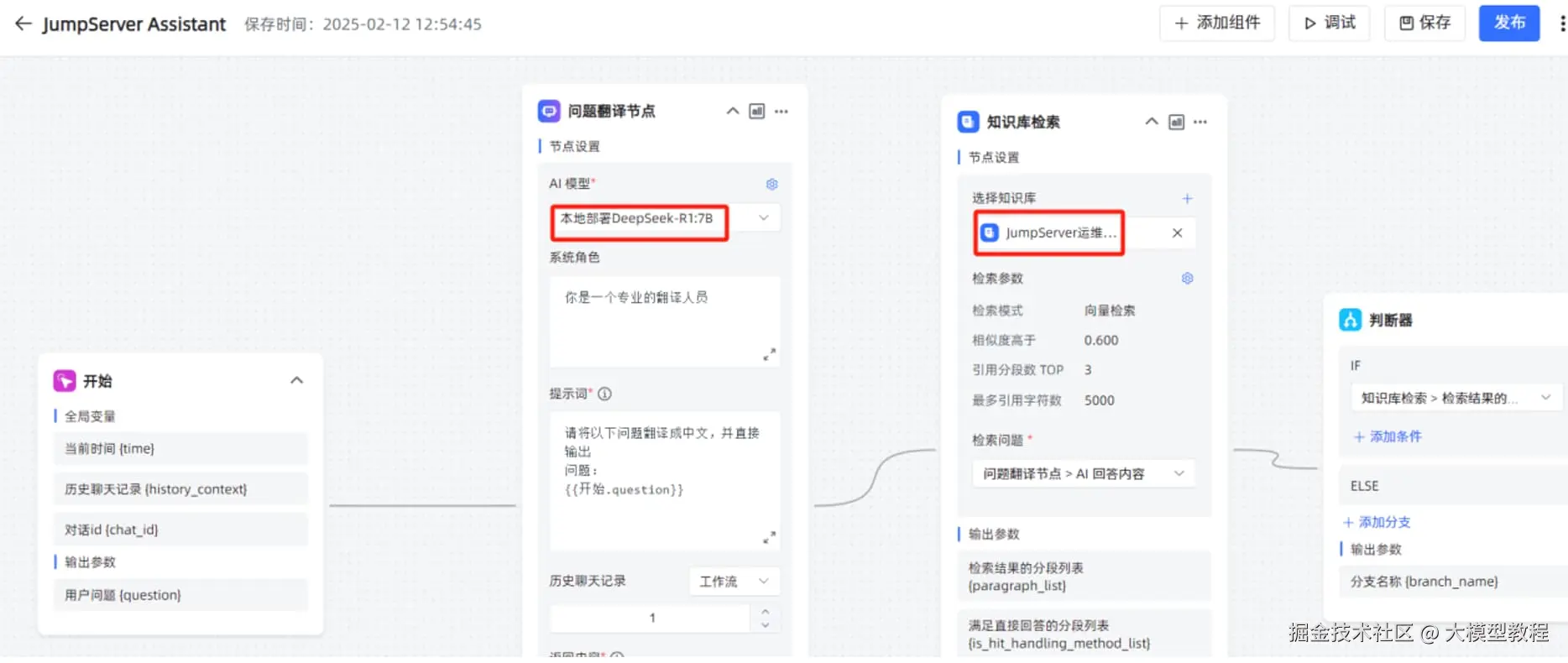The image size is (1568, 663).
Task: Click the 提示词 prompt text area
Action: [x=665, y=481]
